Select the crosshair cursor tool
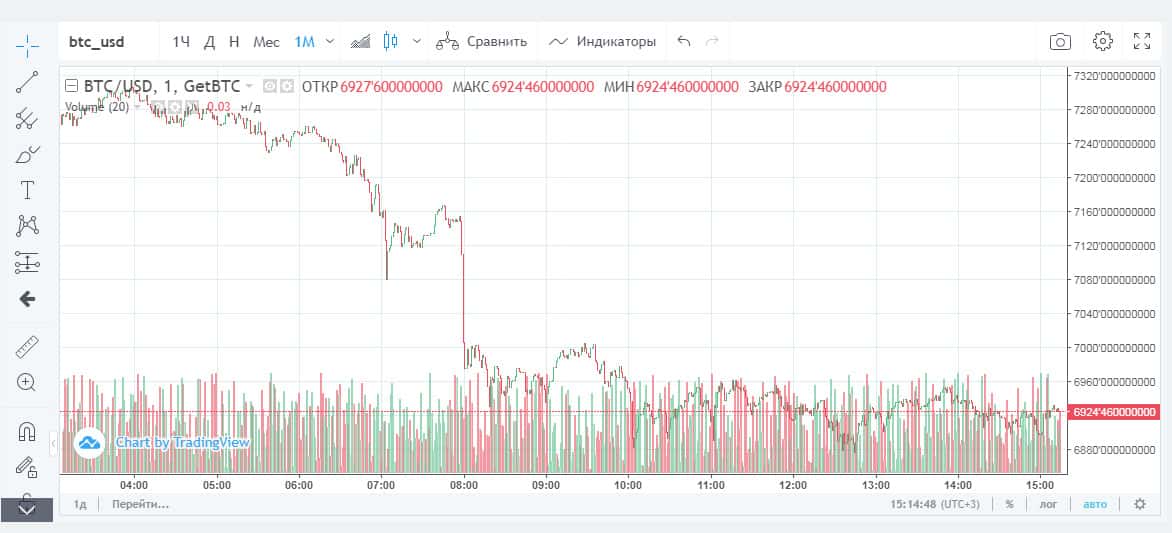Screen dimensions: 1172x533 tap(27, 44)
